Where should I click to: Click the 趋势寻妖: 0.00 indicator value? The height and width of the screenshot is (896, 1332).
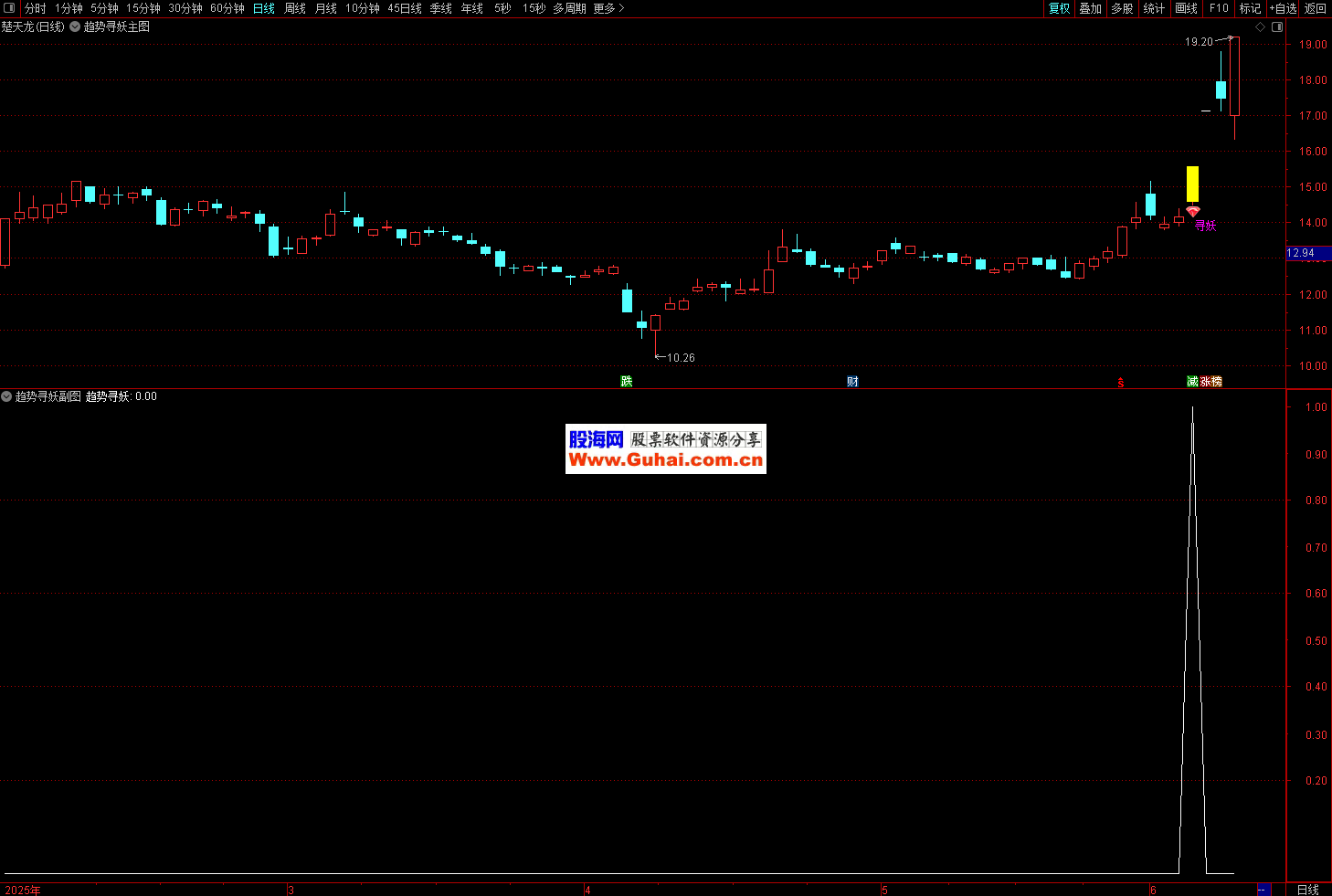(x=122, y=396)
